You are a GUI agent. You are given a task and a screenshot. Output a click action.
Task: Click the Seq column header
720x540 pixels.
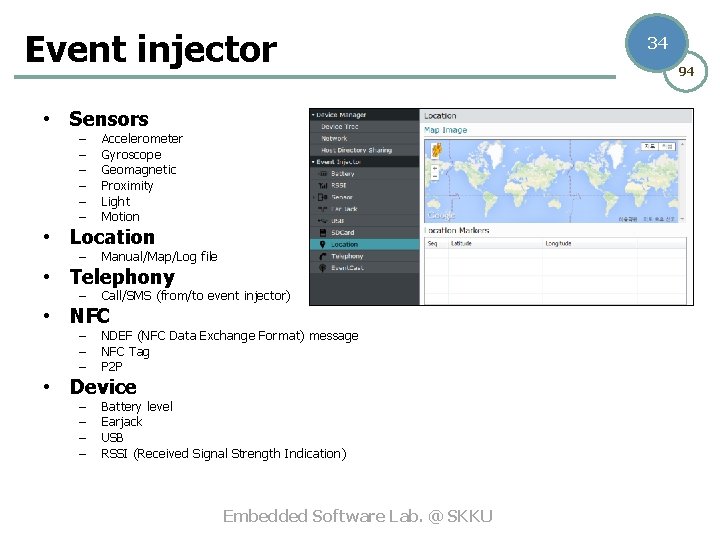click(436, 243)
